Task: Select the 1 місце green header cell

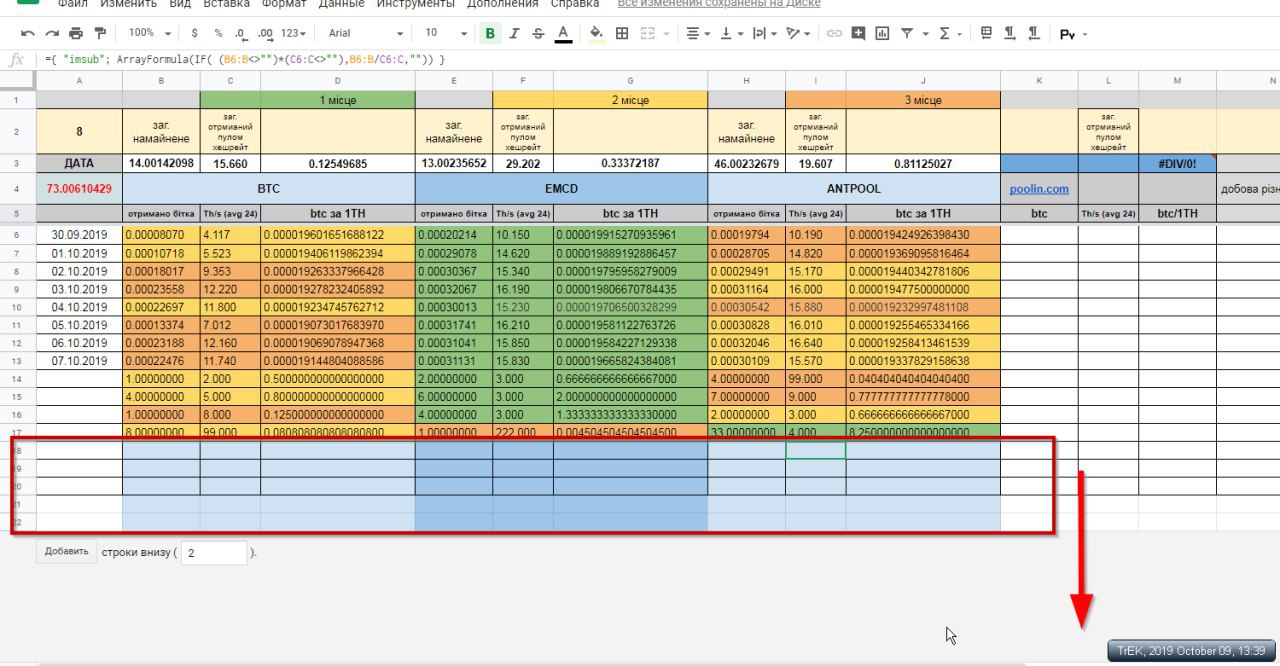Action: click(x=337, y=100)
